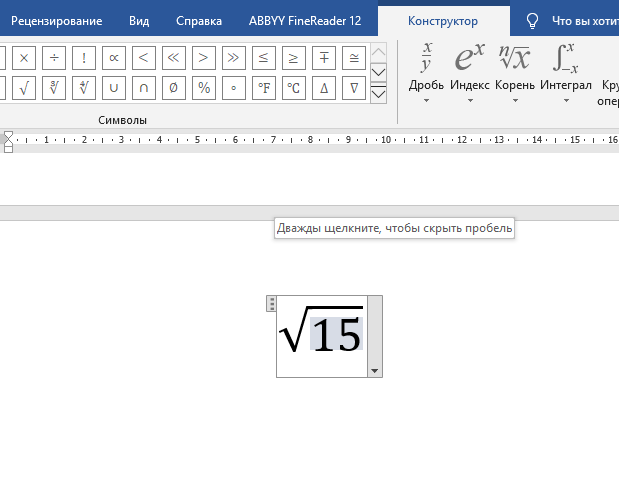Screen dimensions: 619x502
Task: Insert the square root symbol
Action: (x=24, y=88)
